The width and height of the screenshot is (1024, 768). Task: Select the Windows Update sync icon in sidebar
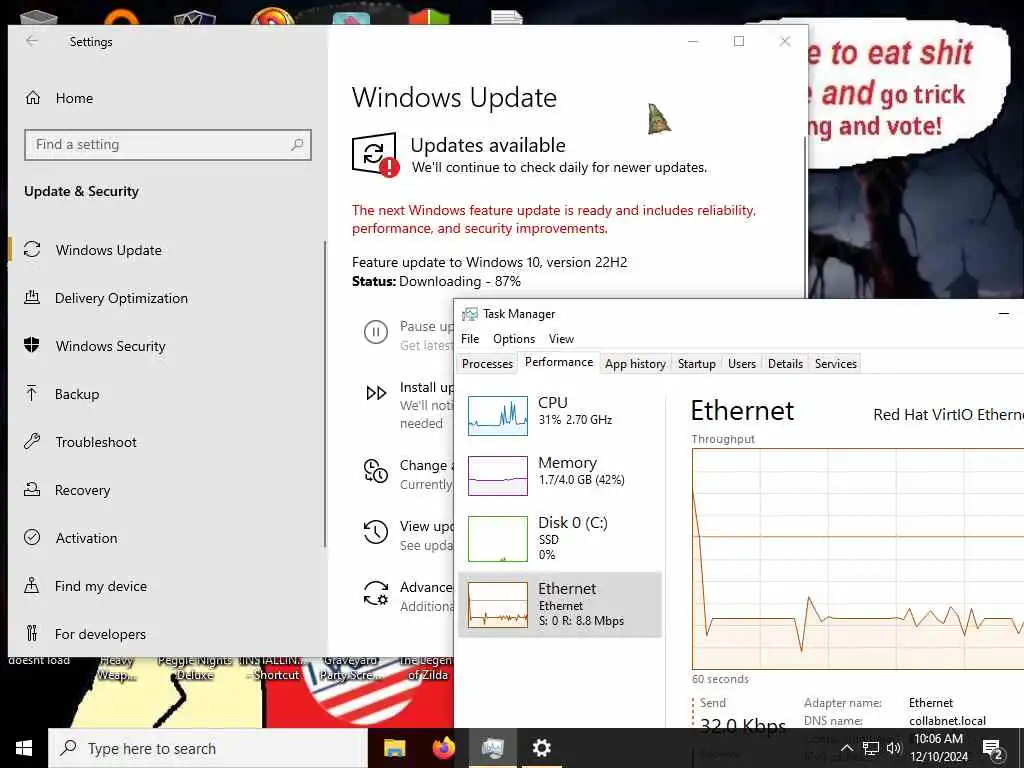[x=32, y=249]
